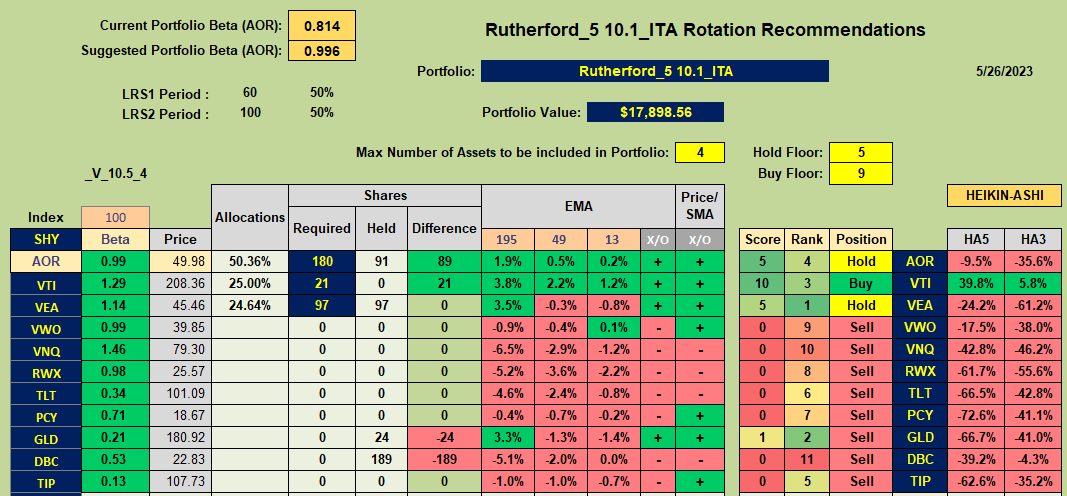The width and height of the screenshot is (1067, 496).
Task: Click the VNQ ticker in first column
Action: click(46, 350)
